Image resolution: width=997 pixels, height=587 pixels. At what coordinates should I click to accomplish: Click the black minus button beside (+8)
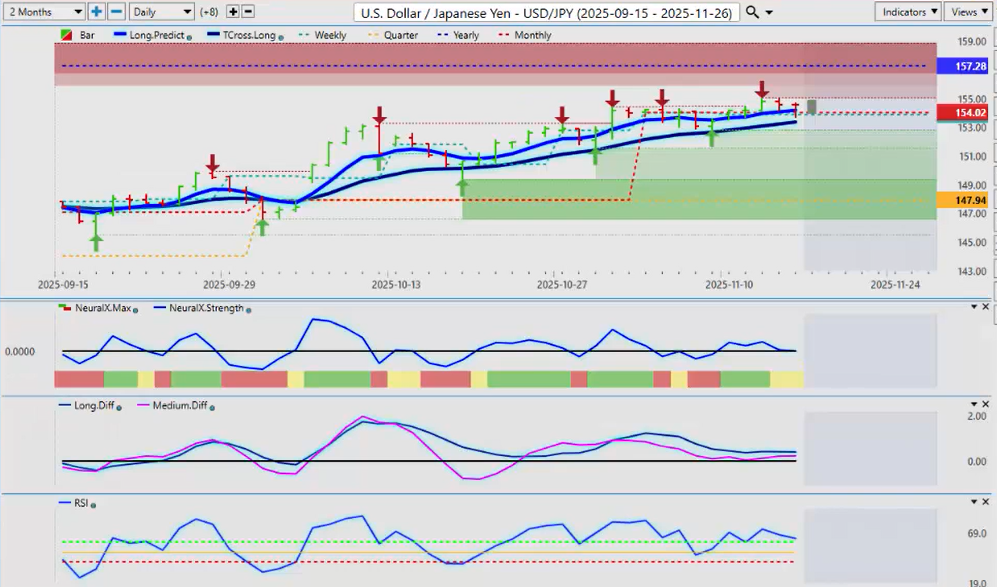(x=248, y=11)
